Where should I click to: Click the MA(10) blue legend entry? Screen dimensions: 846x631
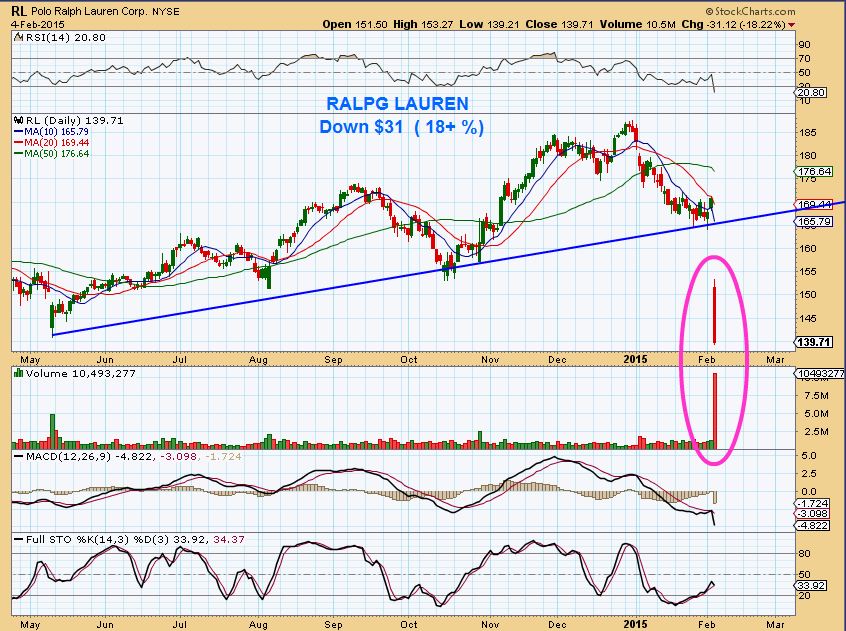[x=51, y=132]
